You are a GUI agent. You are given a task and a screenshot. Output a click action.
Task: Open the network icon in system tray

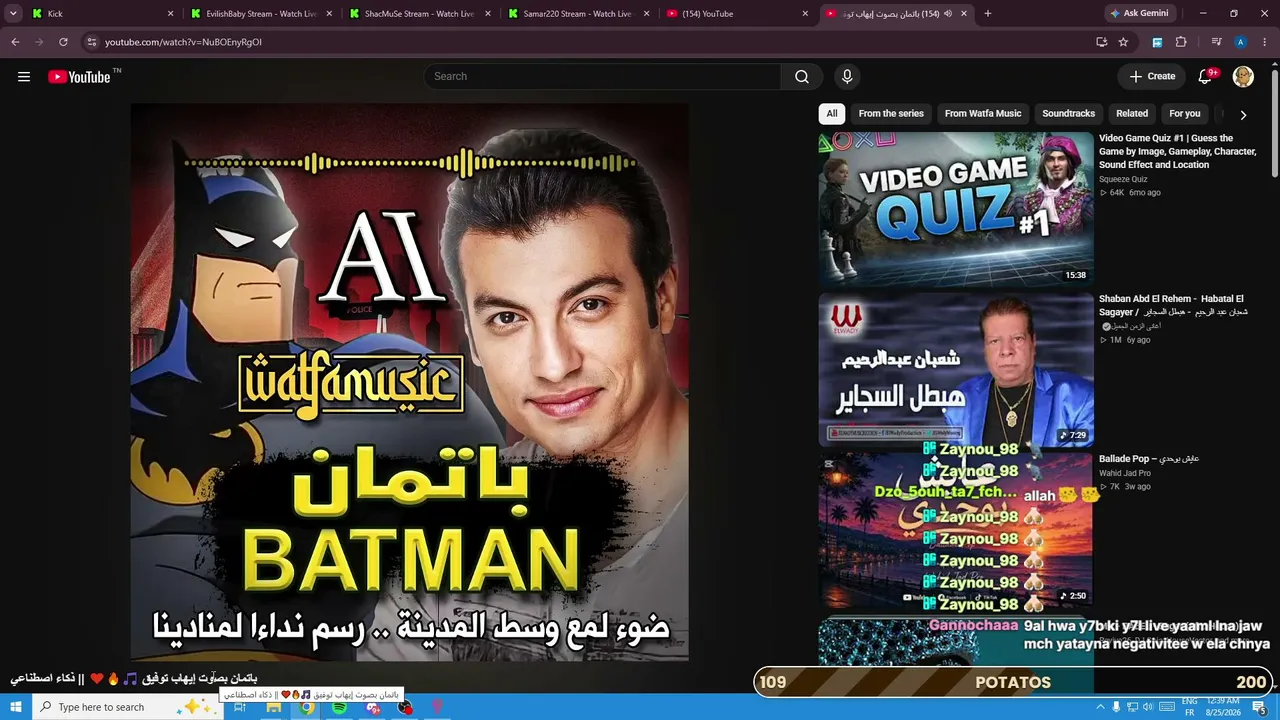point(1133,707)
